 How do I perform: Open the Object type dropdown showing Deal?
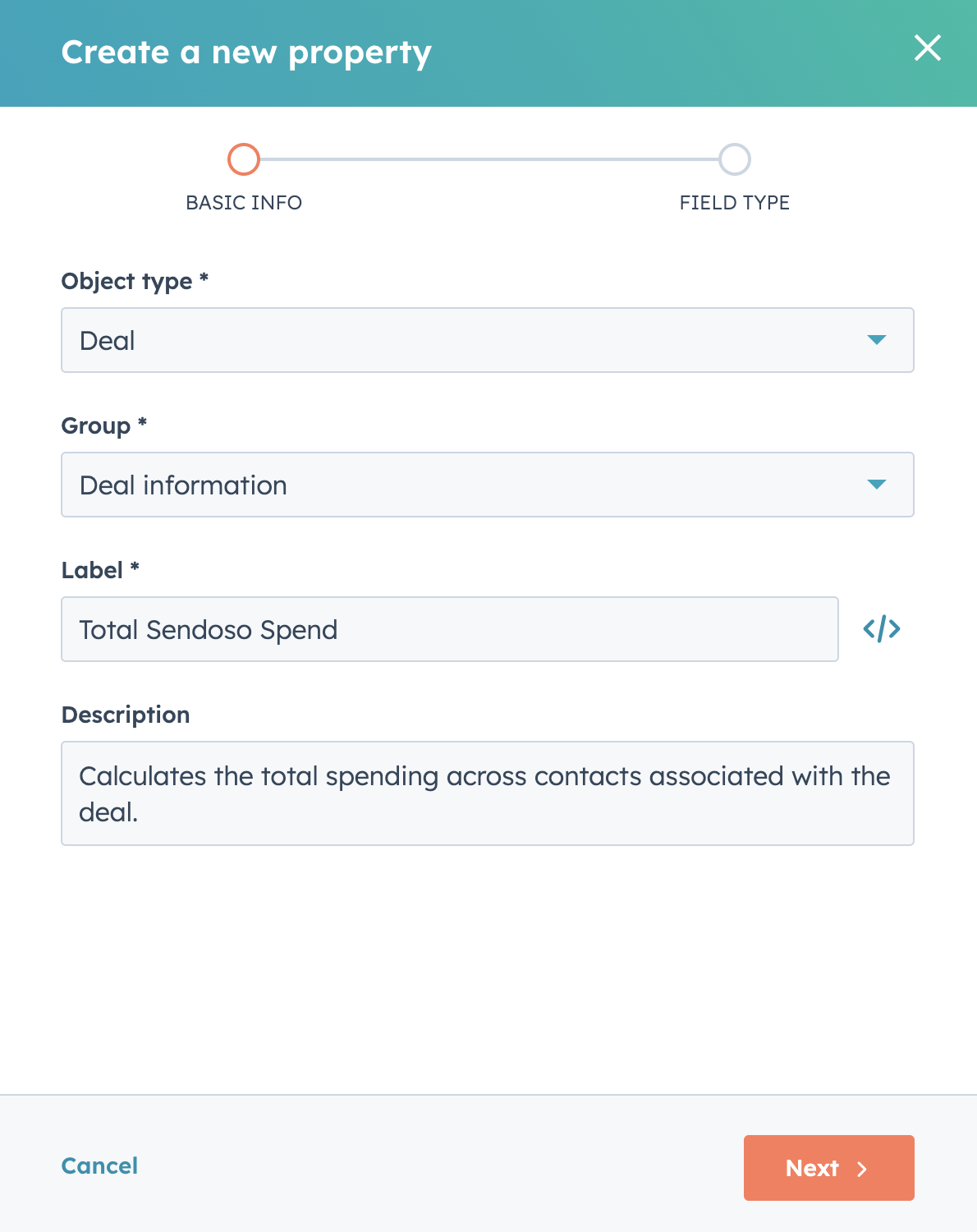(x=488, y=340)
